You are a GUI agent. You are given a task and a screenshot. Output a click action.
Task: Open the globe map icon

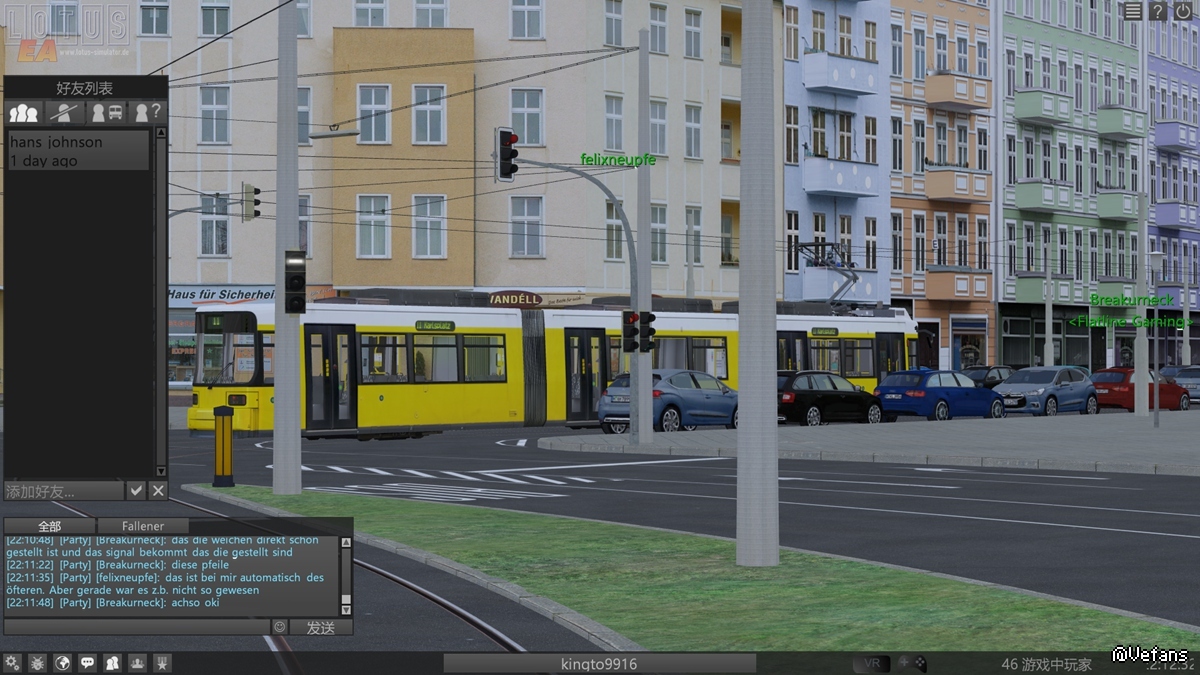coord(63,663)
